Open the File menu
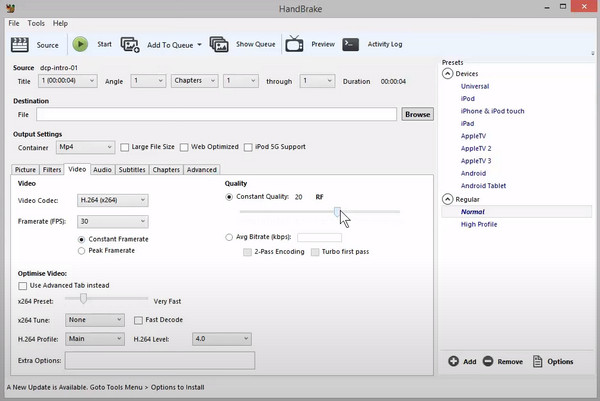The height and width of the screenshot is (401, 600). (x=14, y=23)
